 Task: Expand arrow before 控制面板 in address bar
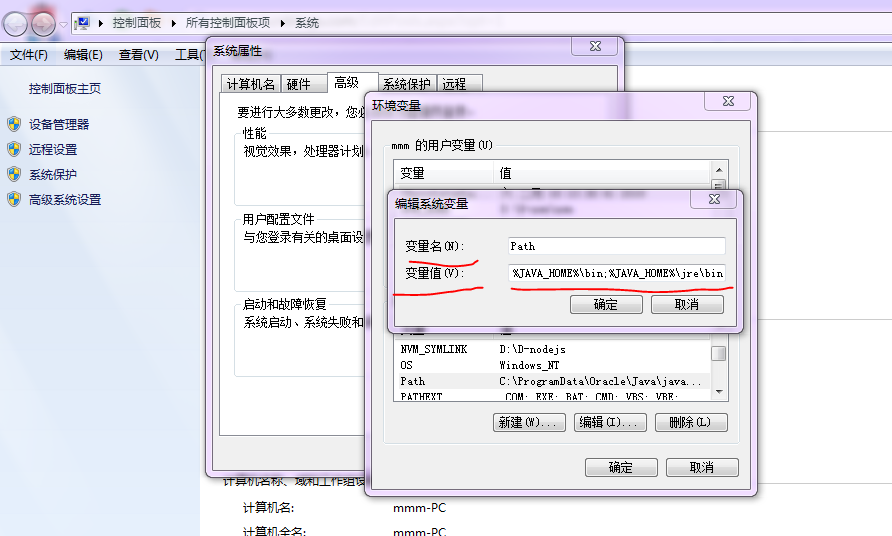pos(101,23)
